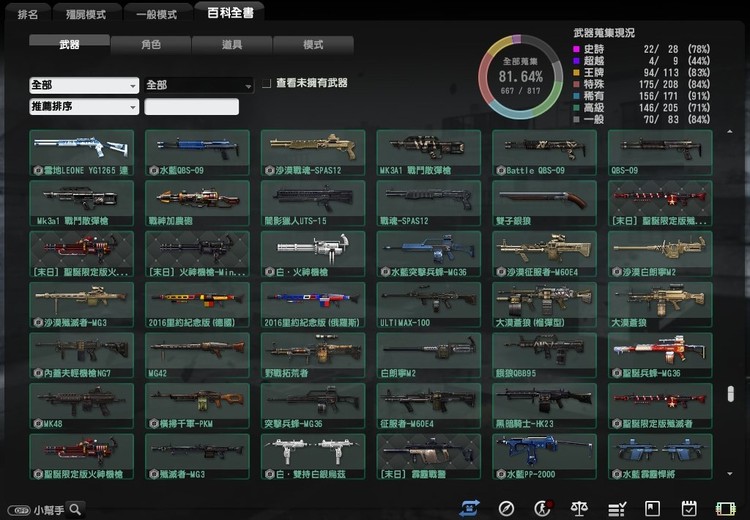This screenshot has height=520, width=750.
Task: Open the compass icon in bottom bar
Action: point(506,509)
